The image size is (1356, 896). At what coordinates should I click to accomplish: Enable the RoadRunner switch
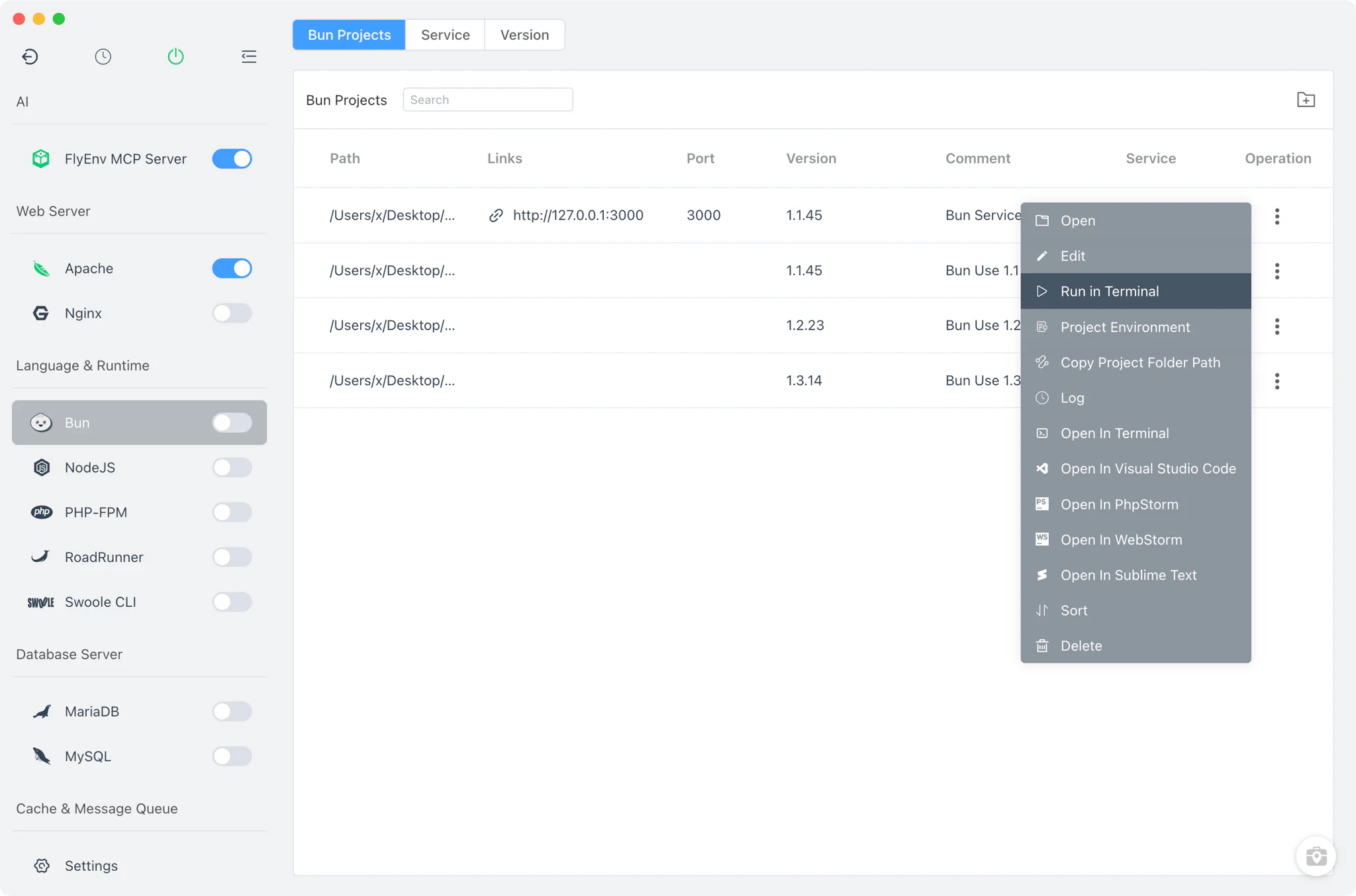click(x=232, y=557)
